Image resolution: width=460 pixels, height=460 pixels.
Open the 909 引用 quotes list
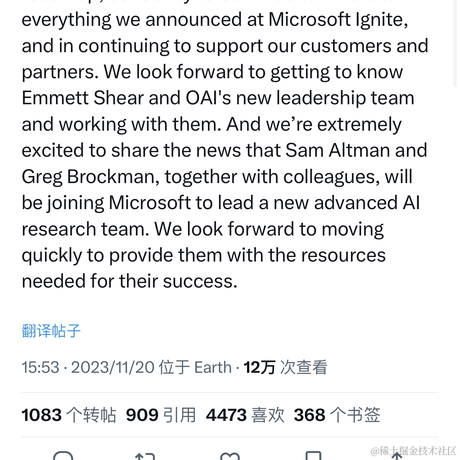161,415
